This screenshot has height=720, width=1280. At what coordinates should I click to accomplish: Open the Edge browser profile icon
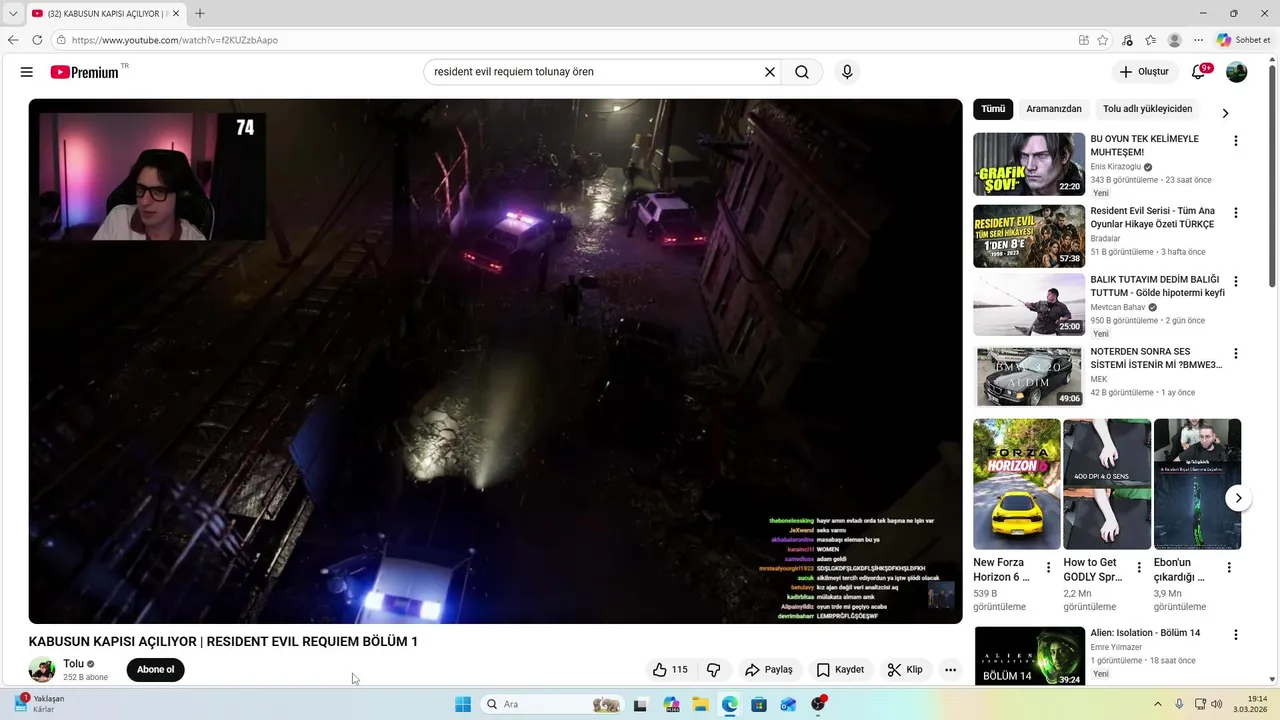pos(1175,40)
